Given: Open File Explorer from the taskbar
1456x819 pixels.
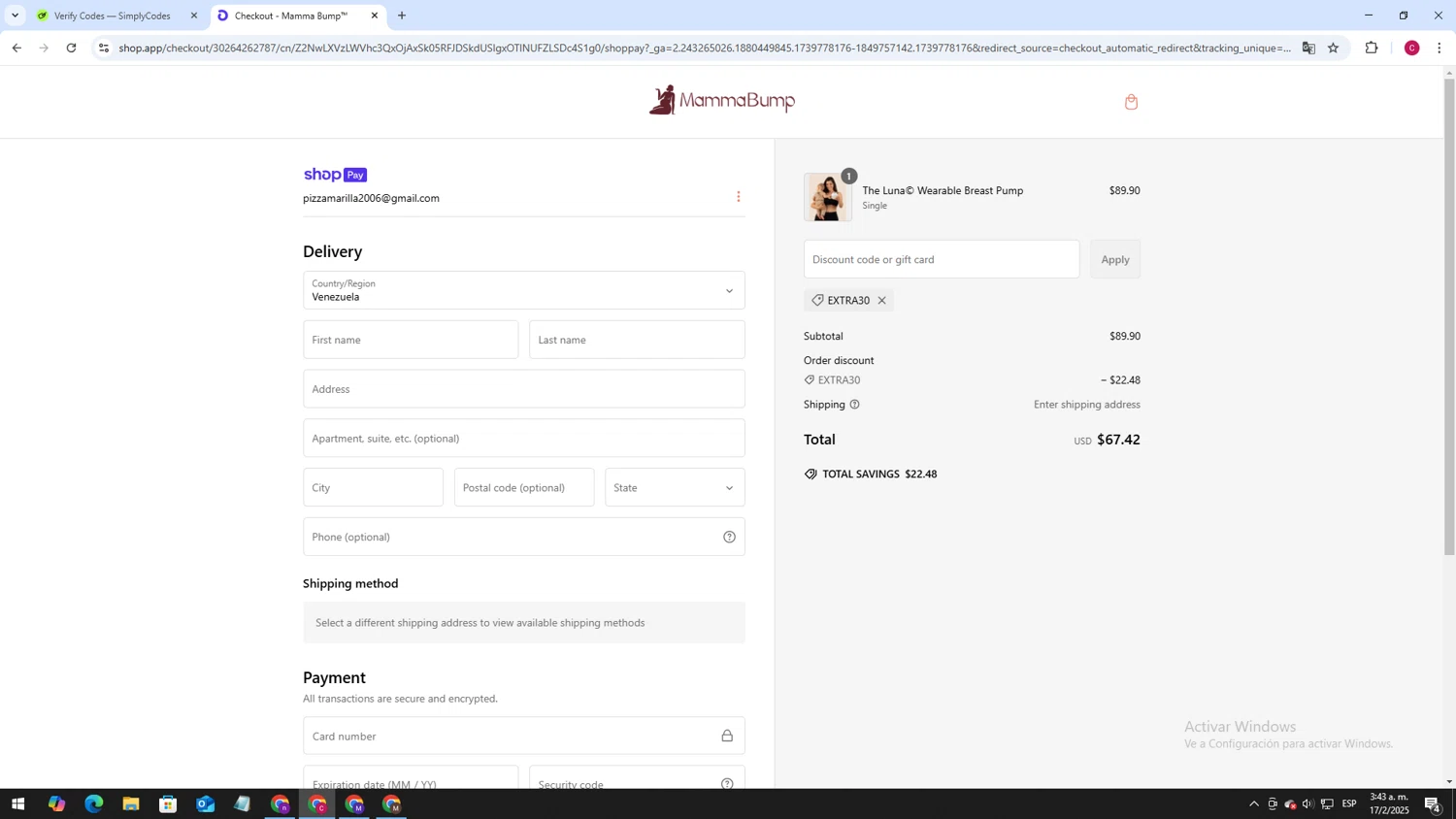Looking at the screenshot, I should point(130,803).
